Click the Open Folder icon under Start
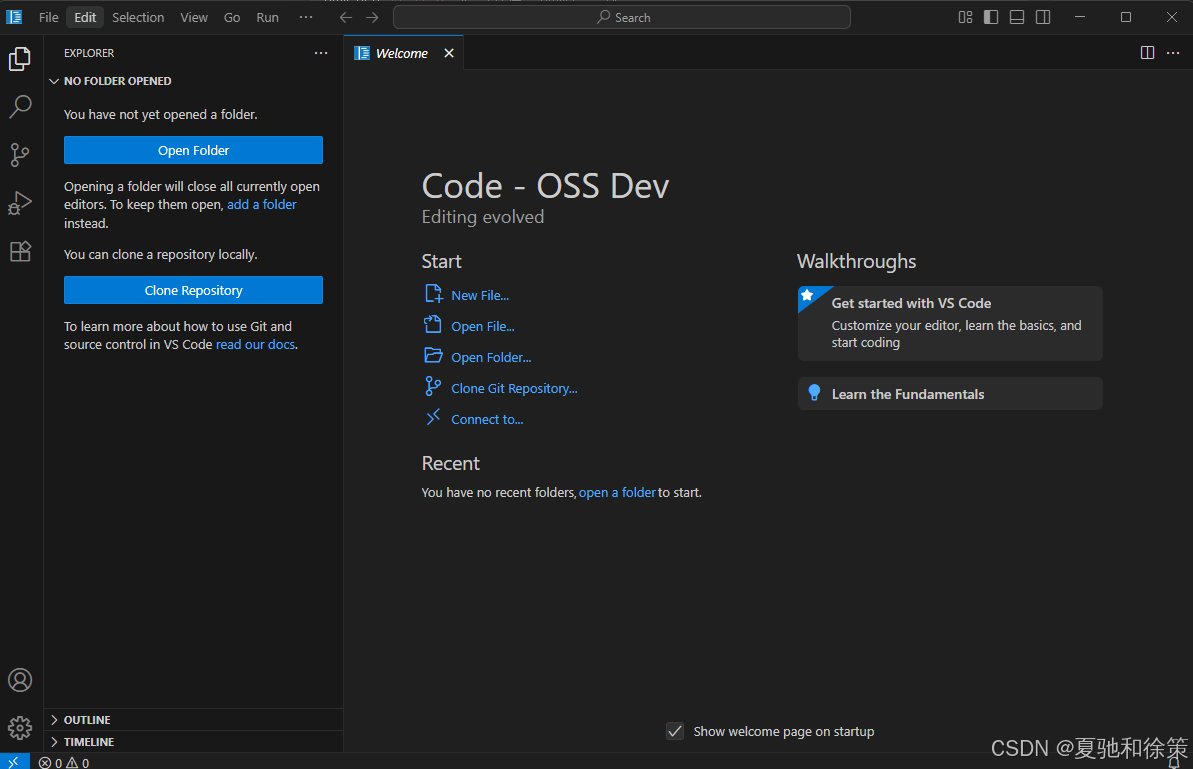Viewport: 1193px width, 769px height. click(x=434, y=355)
